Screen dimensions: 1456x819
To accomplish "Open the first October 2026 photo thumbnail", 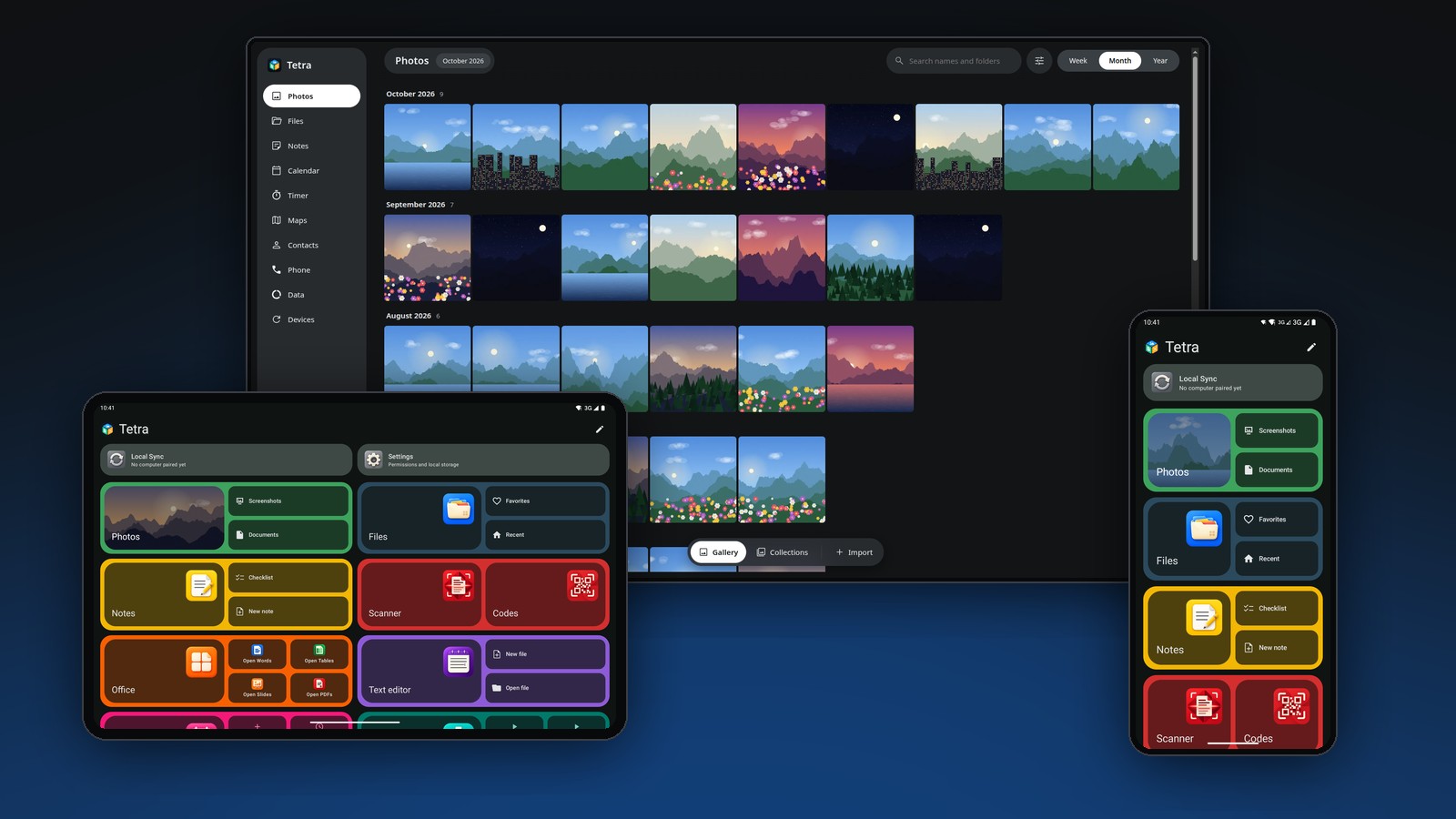I will tap(428, 147).
